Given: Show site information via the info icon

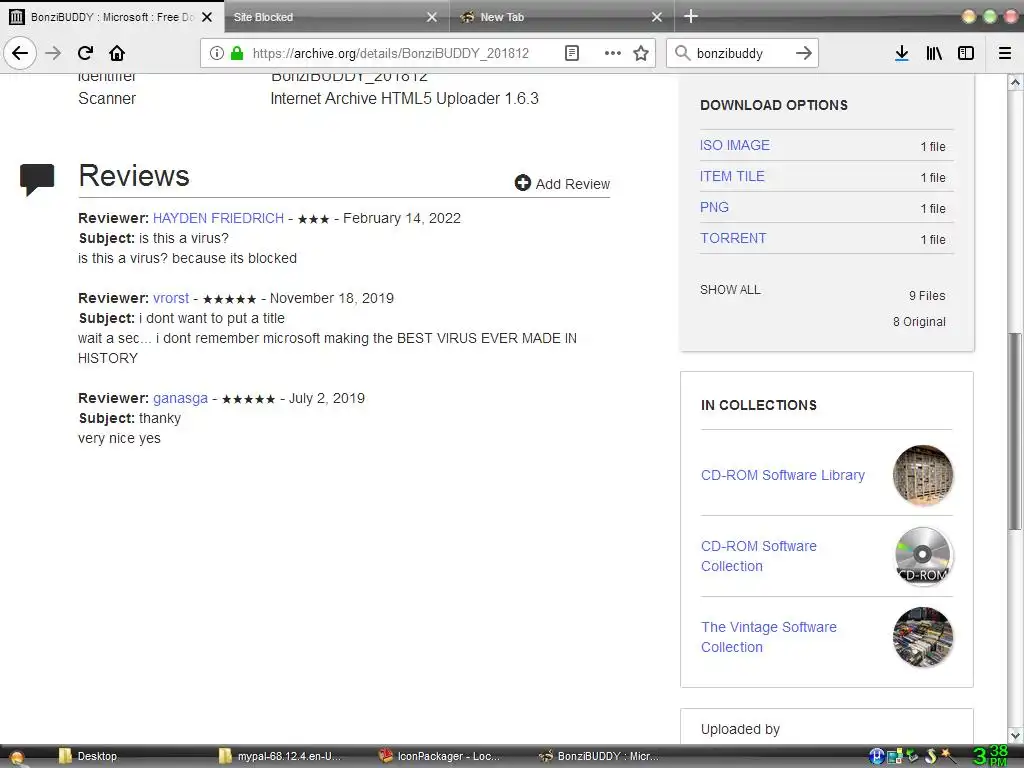Looking at the screenshot, I should click(216, 54).
